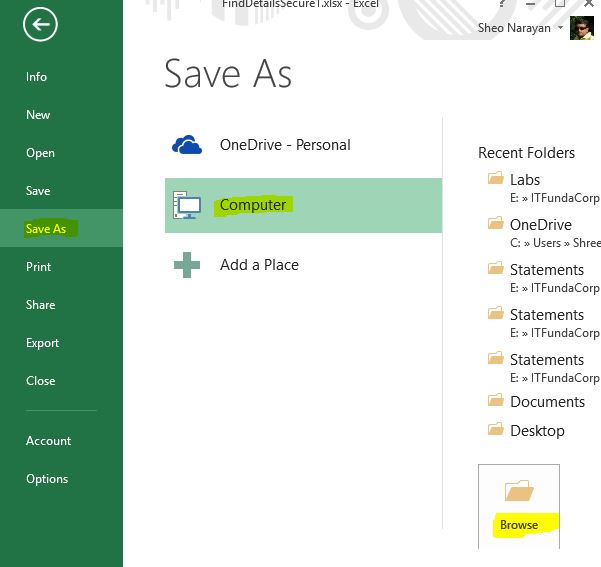This screenshot has width=601, height=567.
Task: Click Close in the sidebar menu
Action: click(x=41, y=380)
